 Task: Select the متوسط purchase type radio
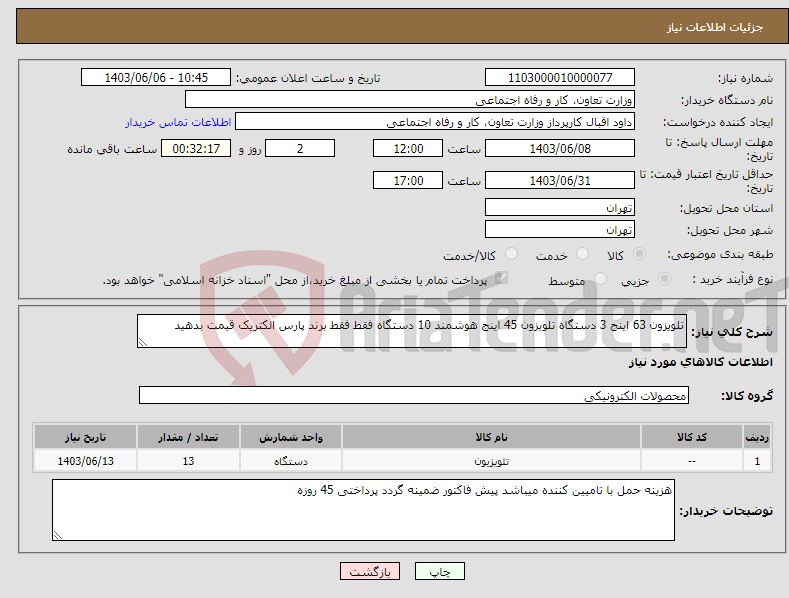point(600,278)
